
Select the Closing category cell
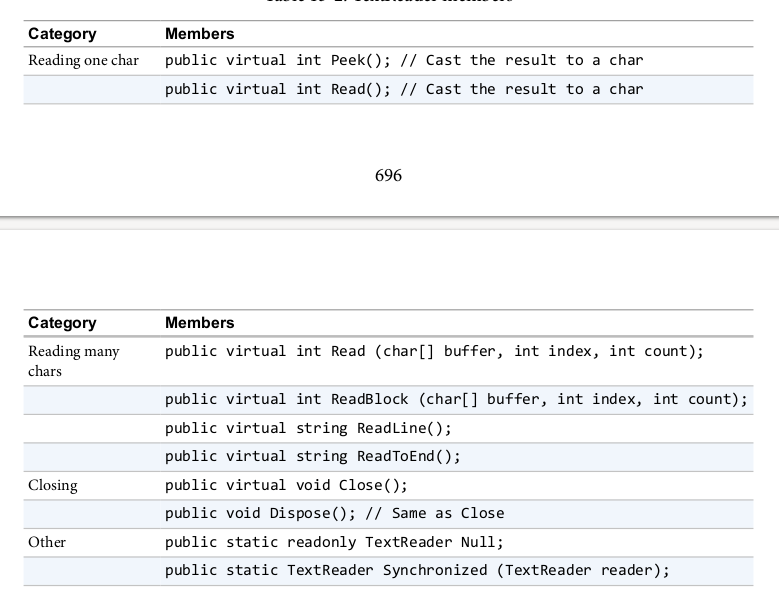click(53, 486)
